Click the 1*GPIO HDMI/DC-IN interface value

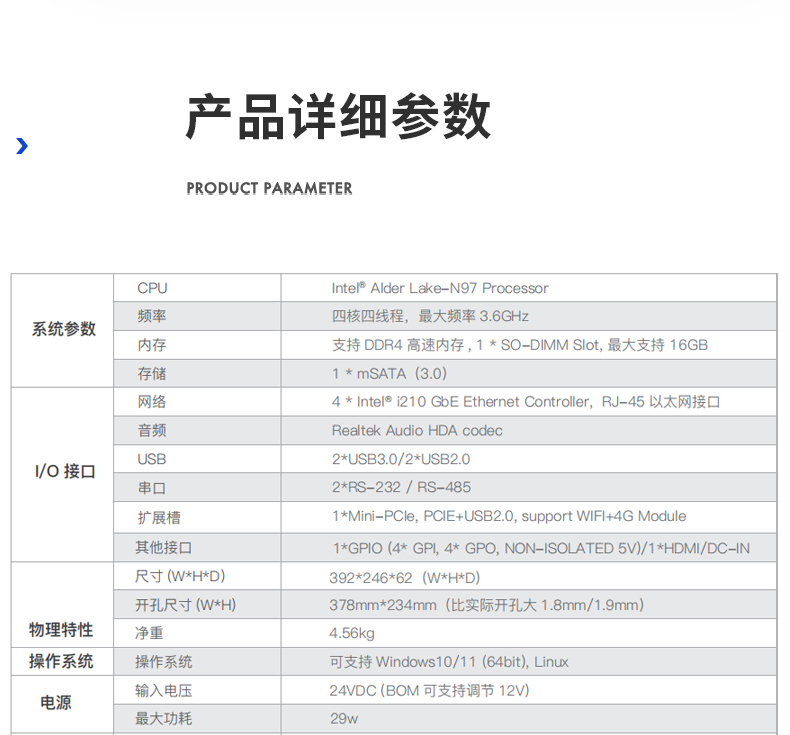click(540, 548)
